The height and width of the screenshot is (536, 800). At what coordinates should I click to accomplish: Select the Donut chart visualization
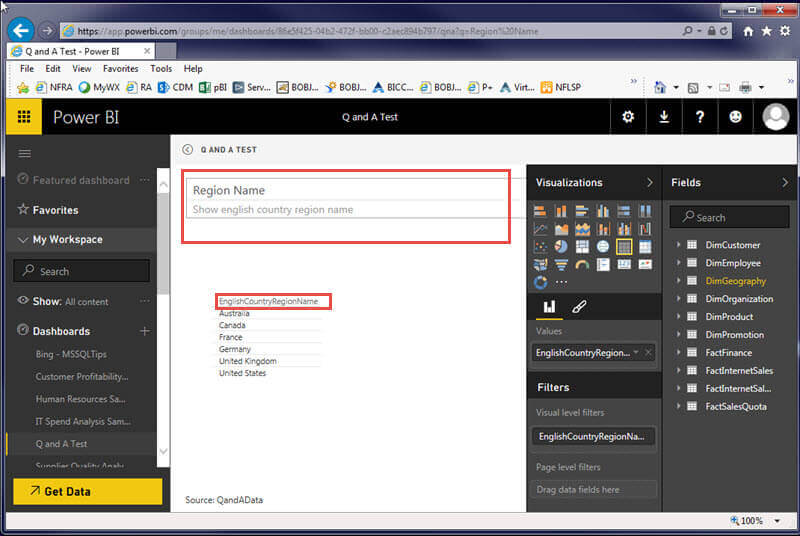[x=540, y=282]
